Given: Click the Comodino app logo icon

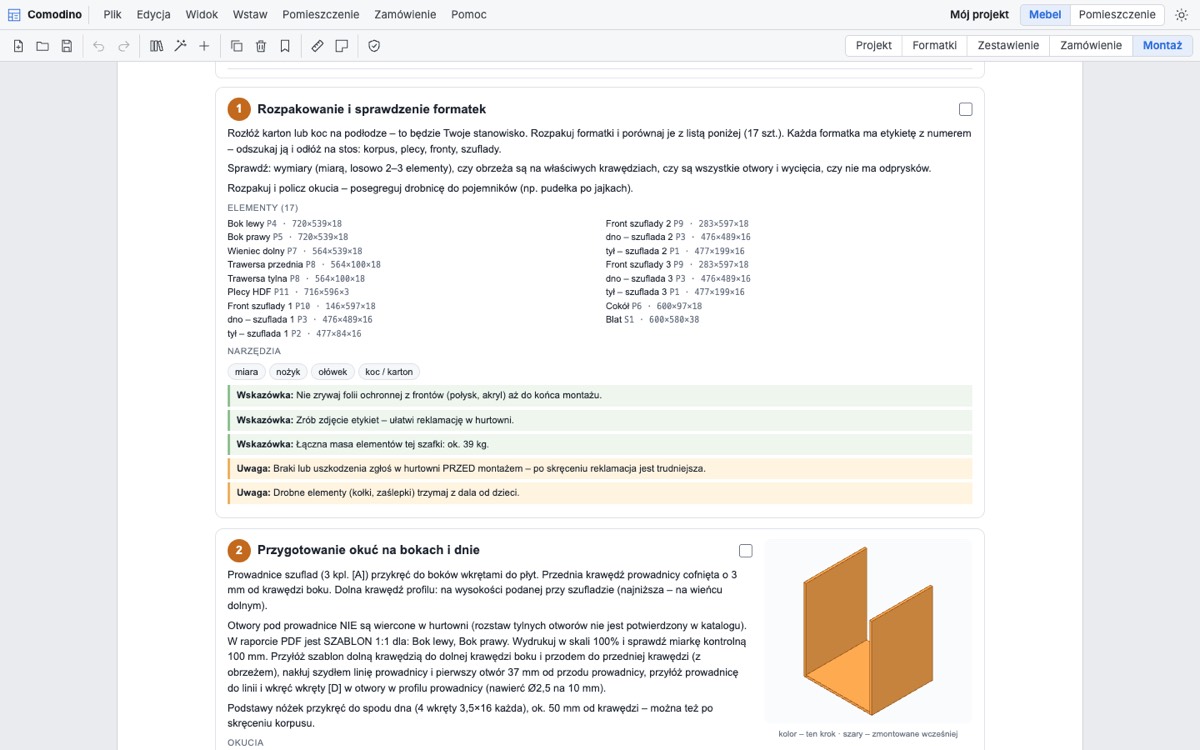Looking at the screenshot, I should pyautogui.click(x=14, y=15).
